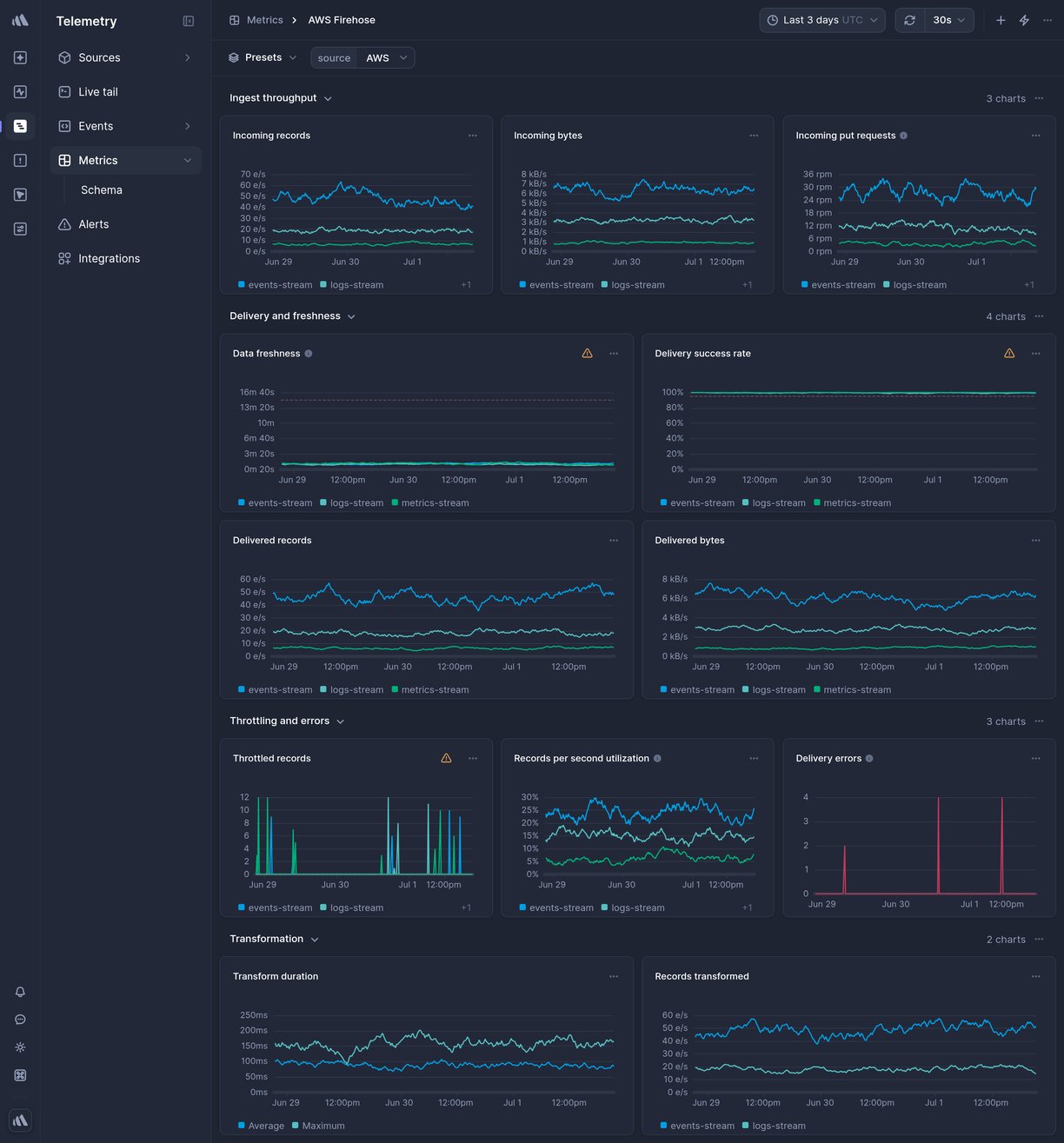Collapse the Telemetry sidebar panel
The width and height of the screenshot is (1064, 1143).
click(x=189, y=21)
